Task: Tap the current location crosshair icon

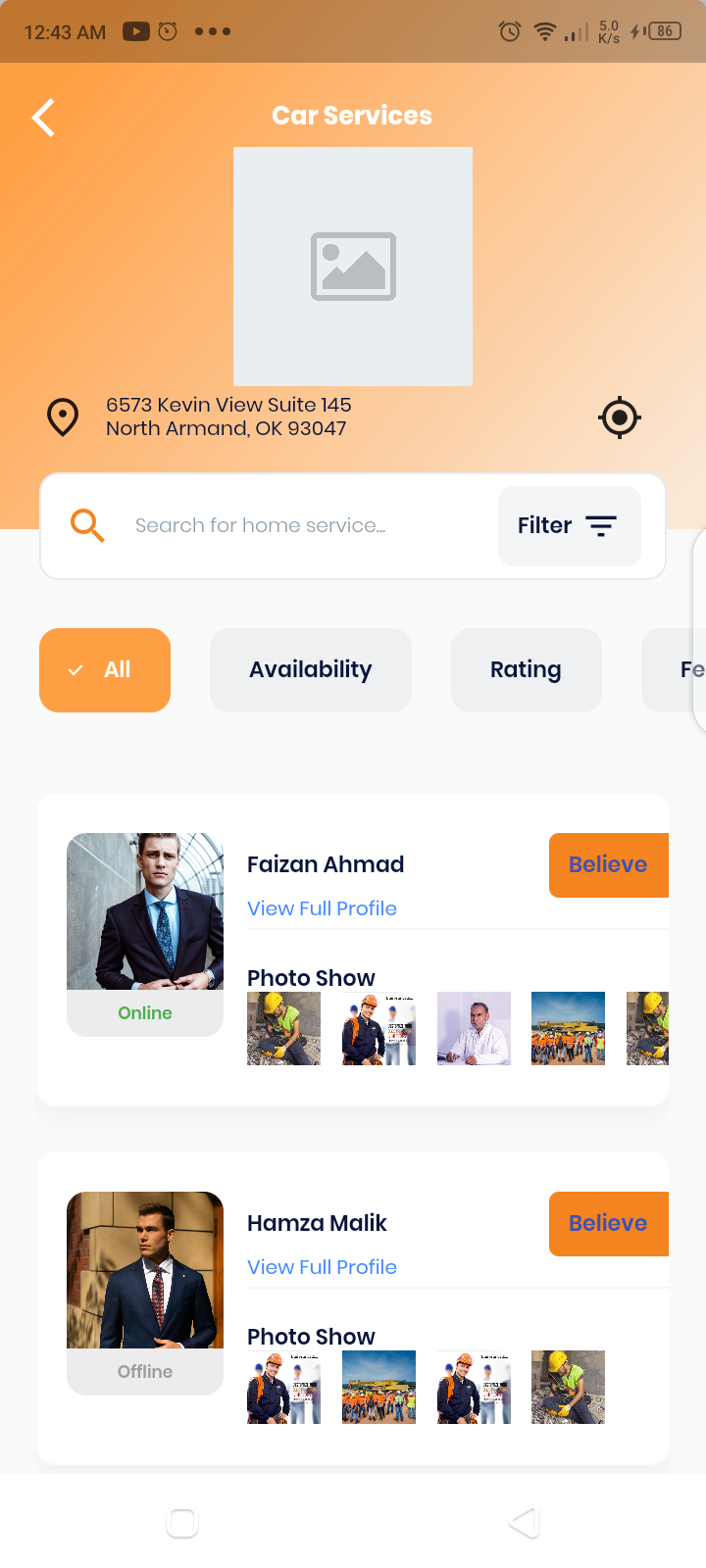Action: pyautogui.click(x=620, y=418)
